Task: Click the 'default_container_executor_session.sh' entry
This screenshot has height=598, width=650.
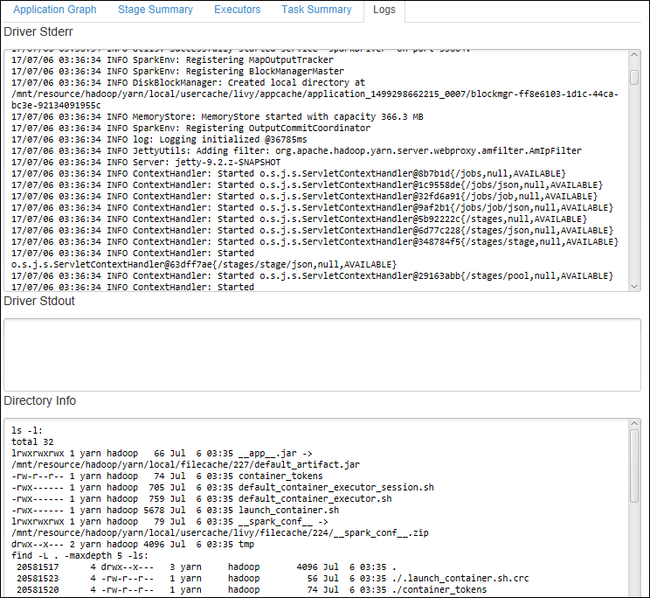Action: pyautogui.click(x=223, y=487)
